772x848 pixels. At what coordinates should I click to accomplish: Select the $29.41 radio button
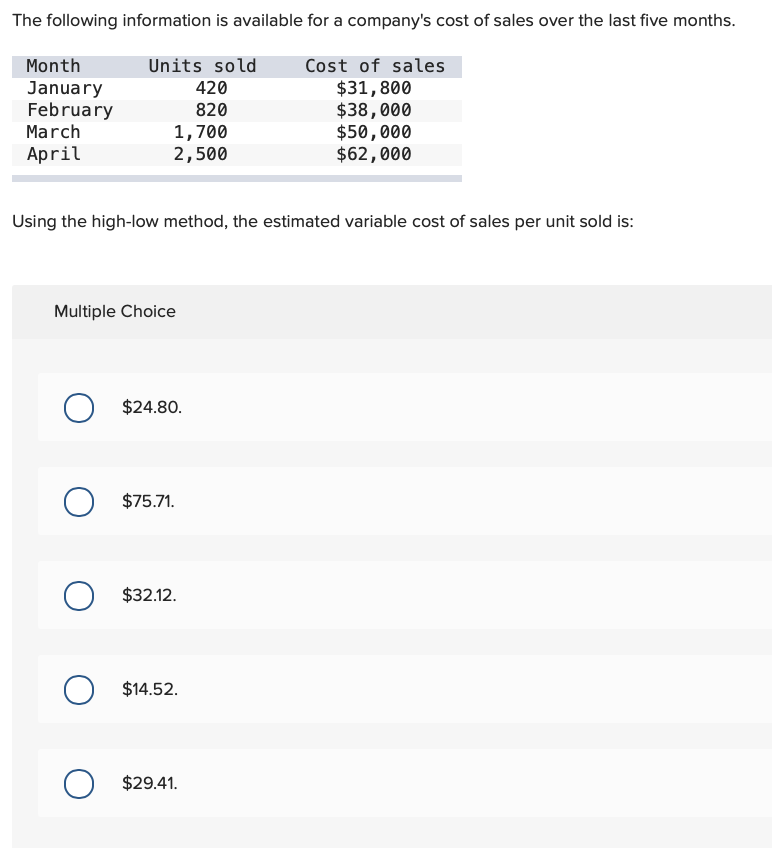(79, 783)
